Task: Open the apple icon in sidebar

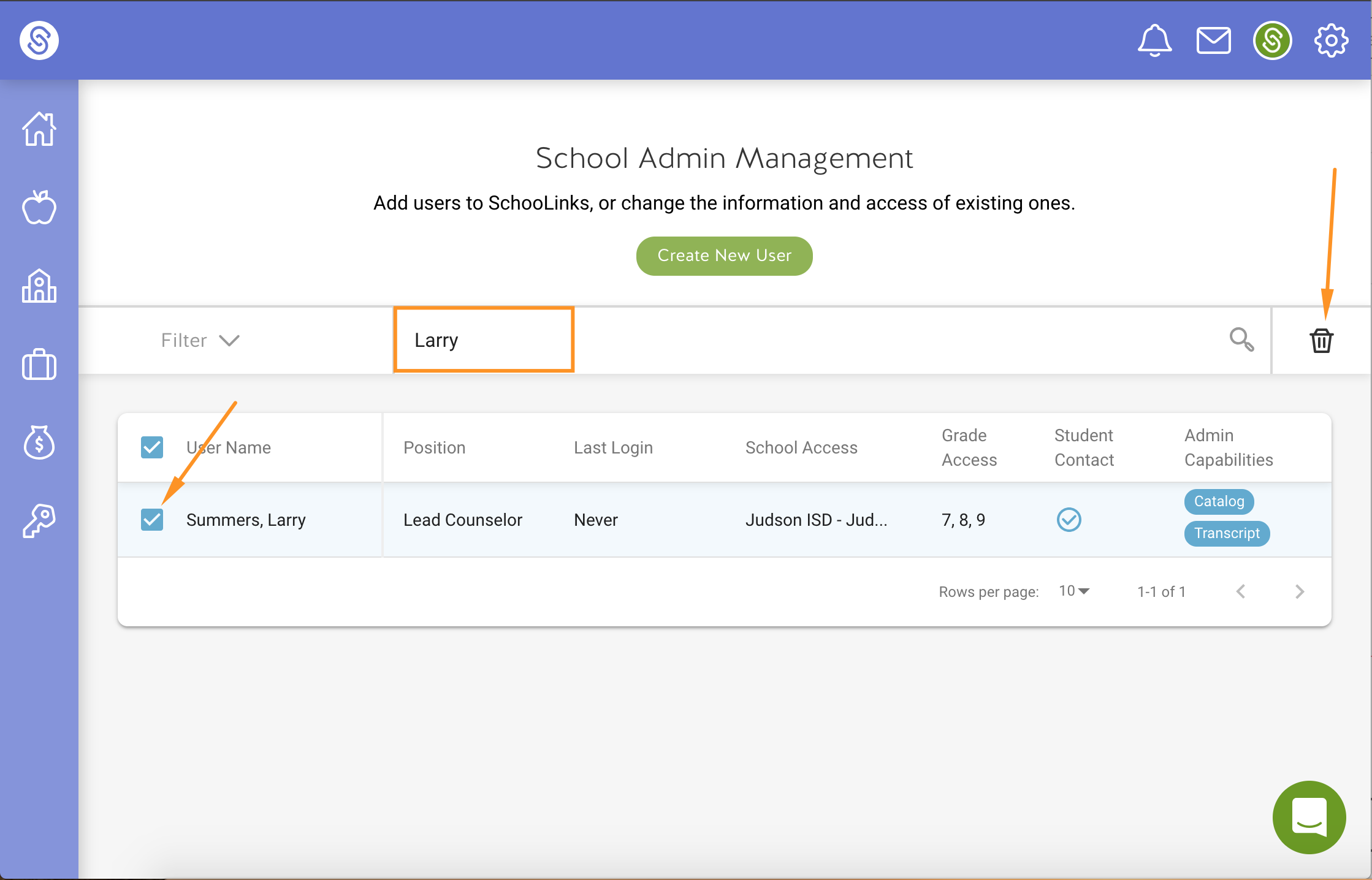Action: click(x=39, y=207)
